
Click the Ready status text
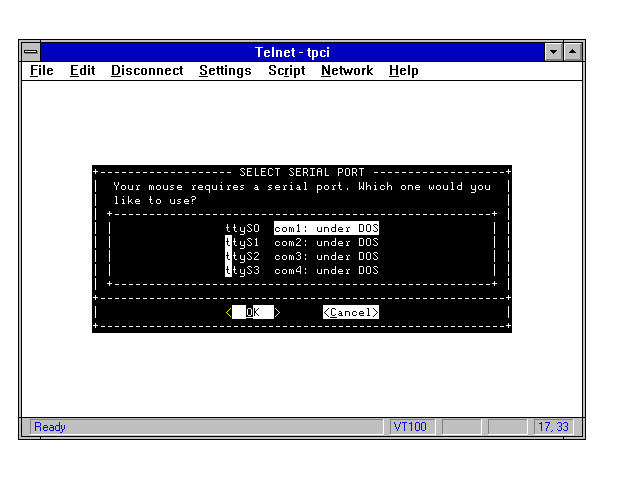point(50,427)
